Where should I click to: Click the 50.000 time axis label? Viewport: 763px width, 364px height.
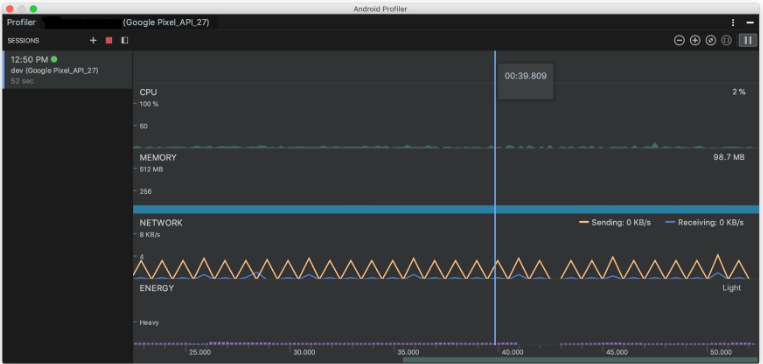(x=721, y=352)
